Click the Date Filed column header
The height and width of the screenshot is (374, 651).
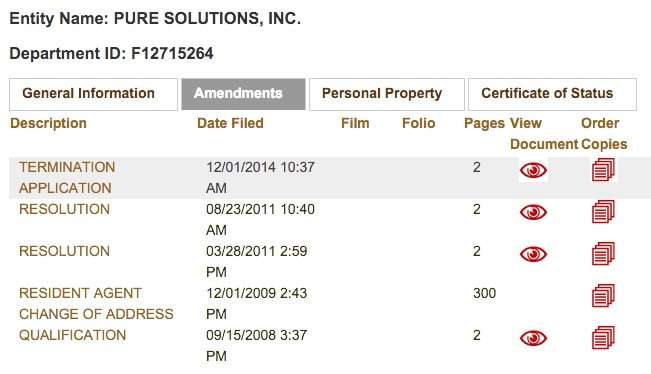click(x=230, y=123)
